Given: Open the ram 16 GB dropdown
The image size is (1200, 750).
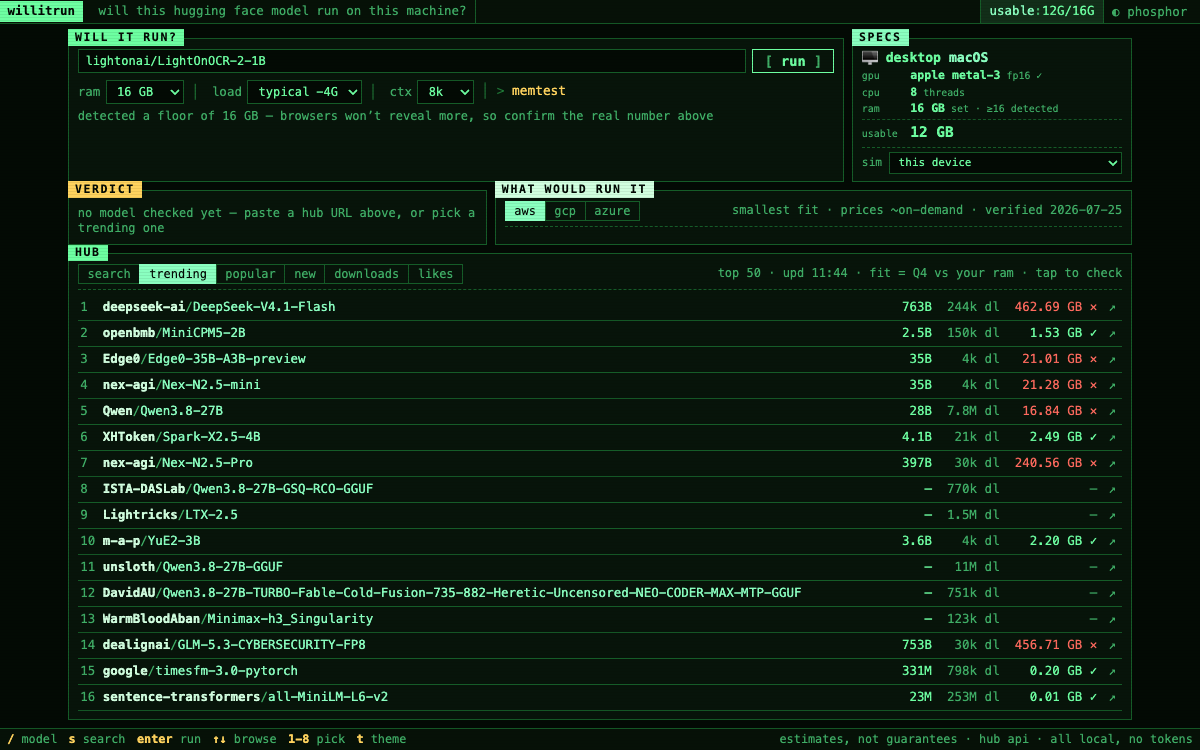Looking at the screenshot, I should coord(145,92).
